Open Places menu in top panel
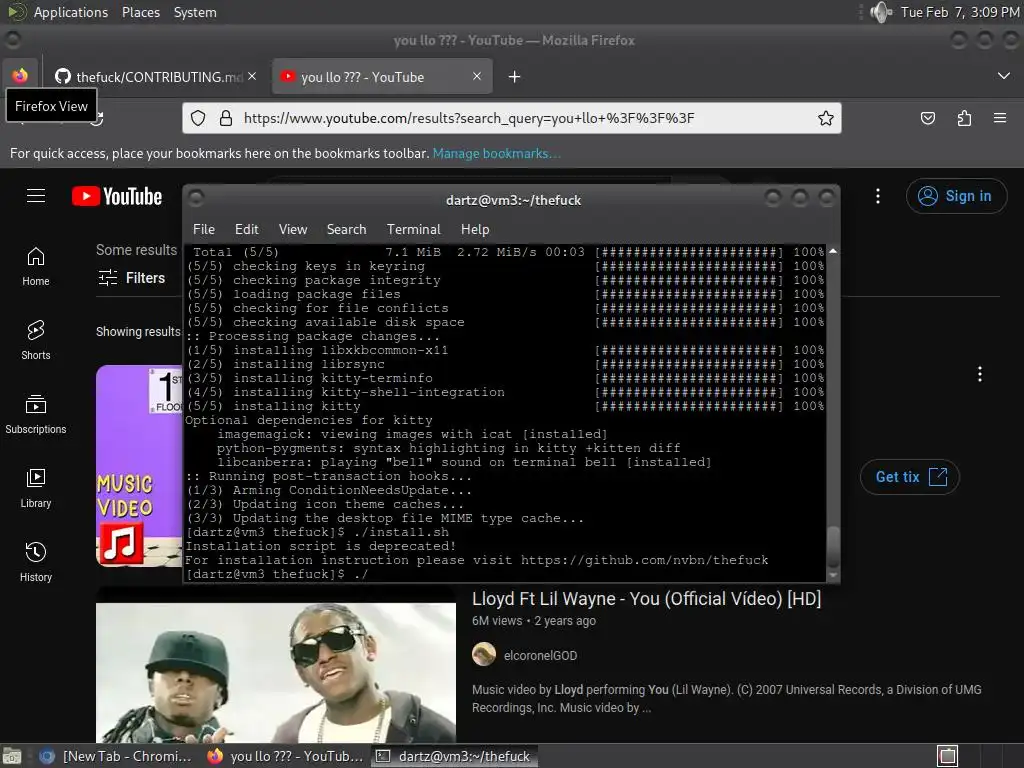This screenshot has height=768, width=1024. point(141,12)
